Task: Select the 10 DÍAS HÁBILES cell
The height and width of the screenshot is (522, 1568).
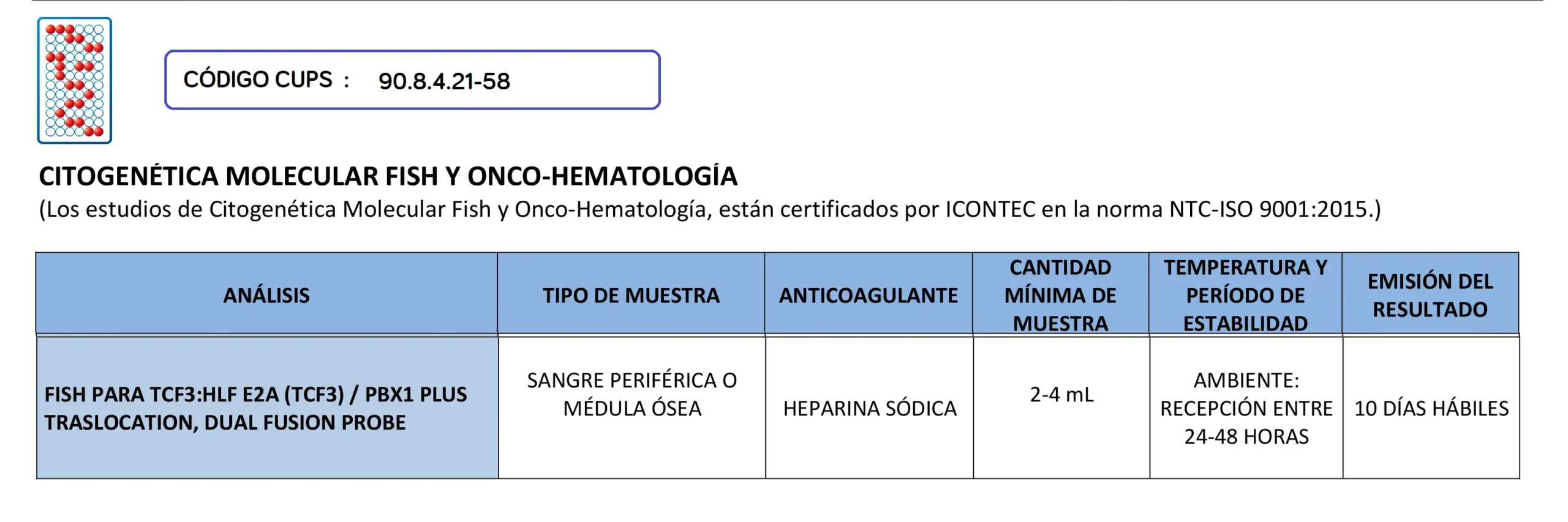Action: pos(1431,408)
